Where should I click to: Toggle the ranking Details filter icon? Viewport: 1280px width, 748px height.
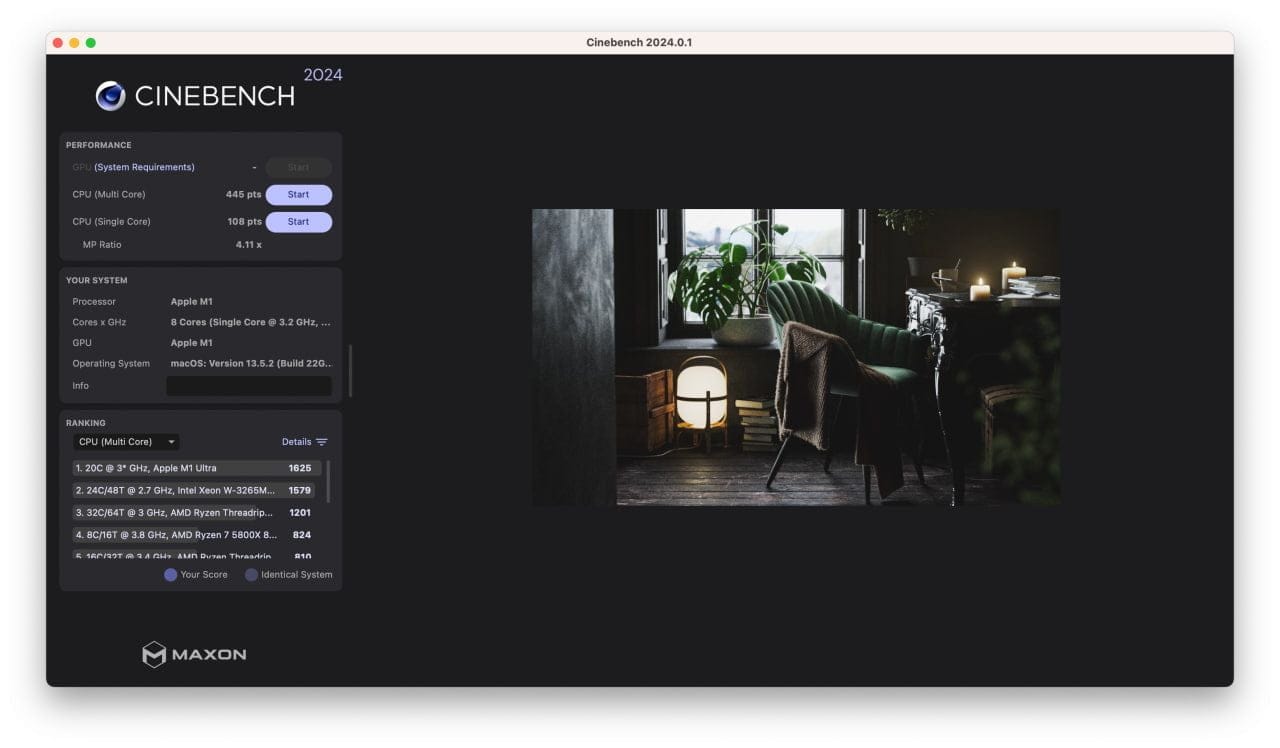click(322, 442)
